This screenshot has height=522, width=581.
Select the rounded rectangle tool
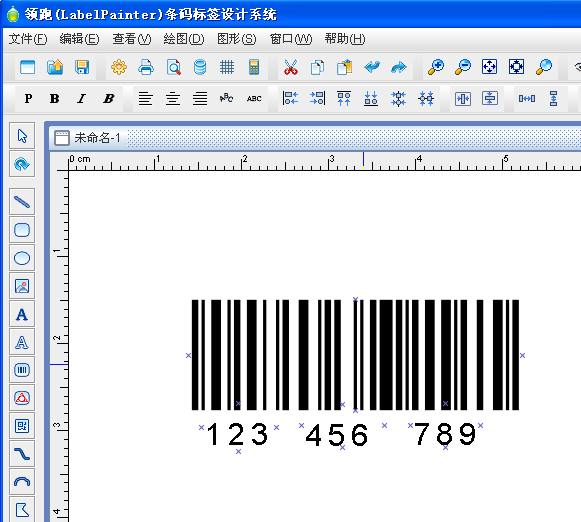(22, 230)
